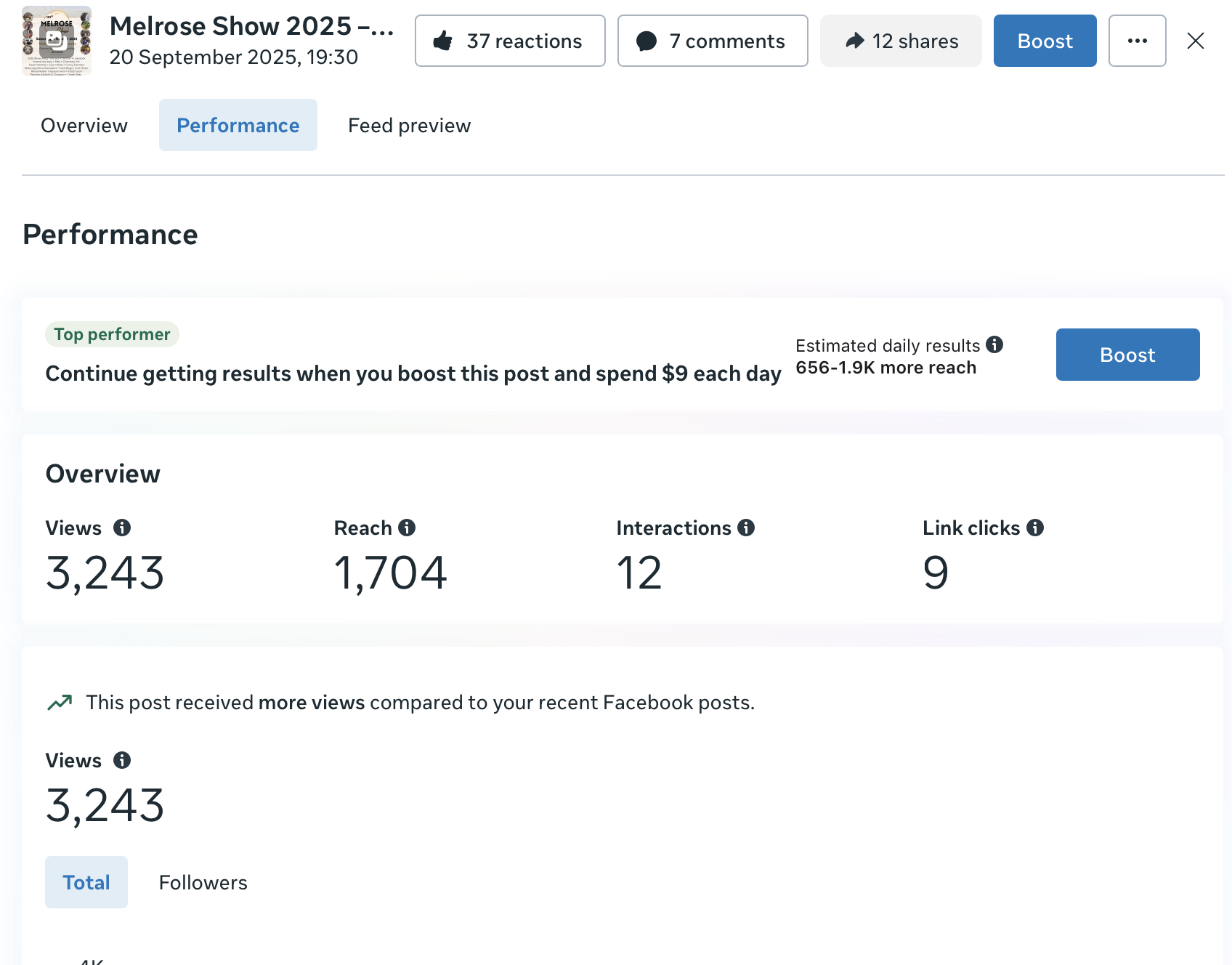
Task: Open the Feed preview tab
Action: click(x=409, y=125)
